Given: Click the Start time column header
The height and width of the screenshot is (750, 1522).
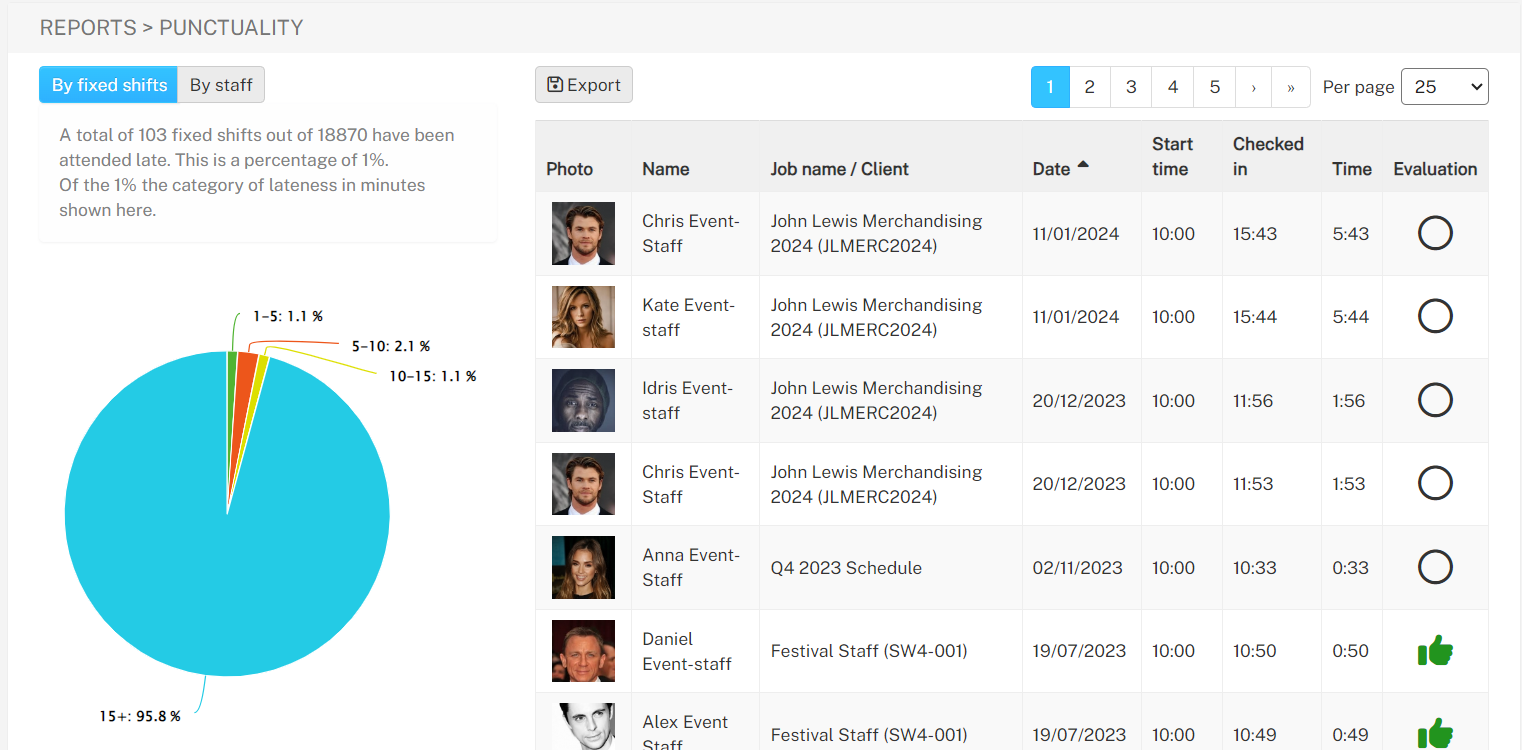Looking at the screenshot, I should pos(1172,157).
